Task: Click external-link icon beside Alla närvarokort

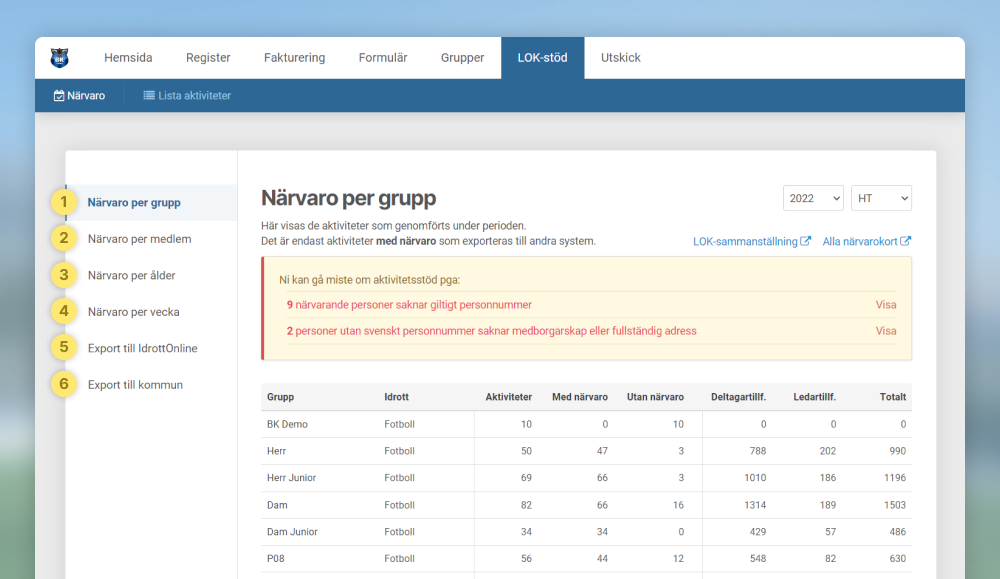Action: [906, 241]
